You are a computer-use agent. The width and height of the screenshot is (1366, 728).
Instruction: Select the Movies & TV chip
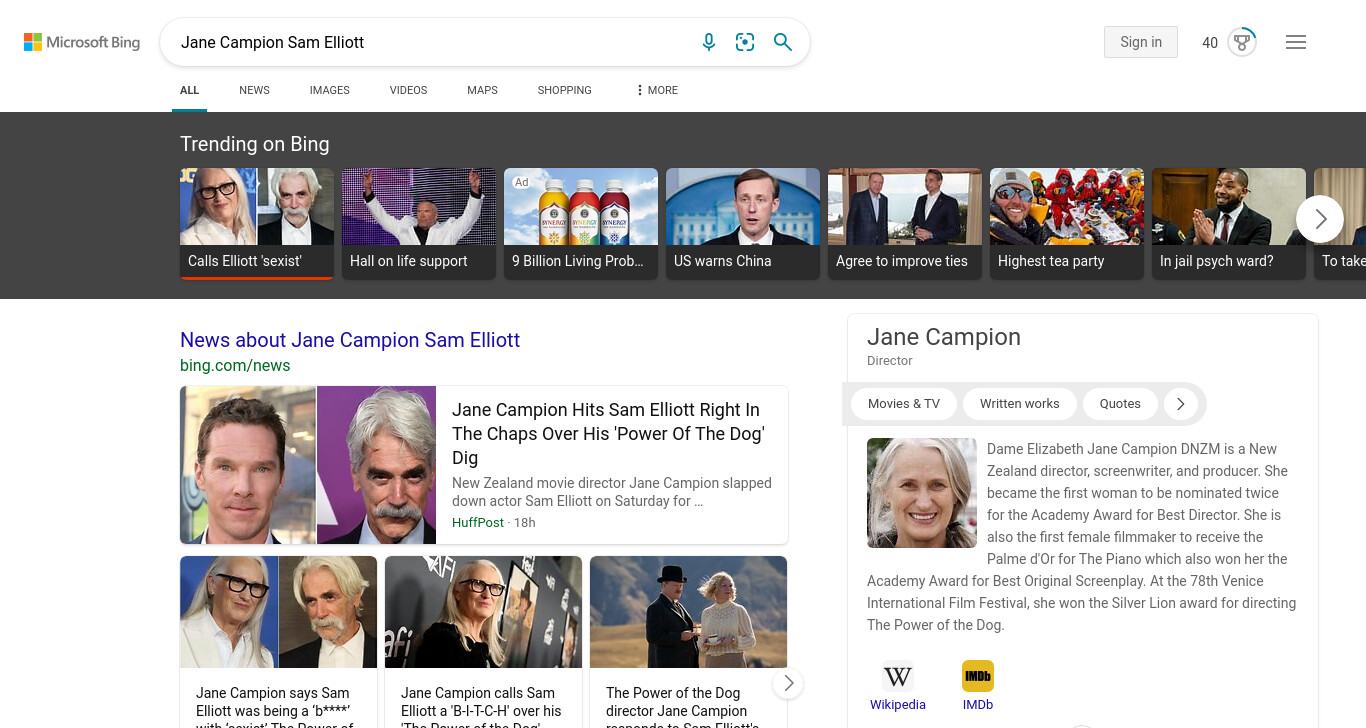click(904, 404)
